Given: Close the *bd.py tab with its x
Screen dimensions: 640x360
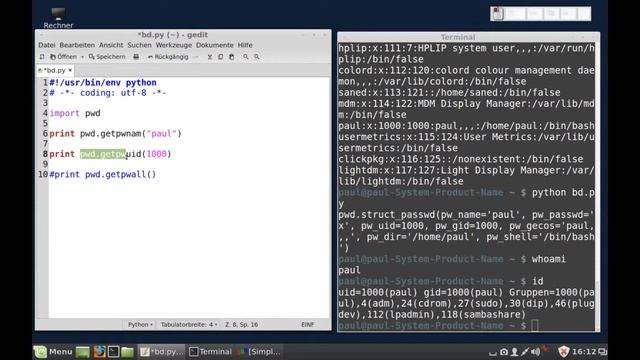Looking at the screenshot, I should (x=70, y=70).
